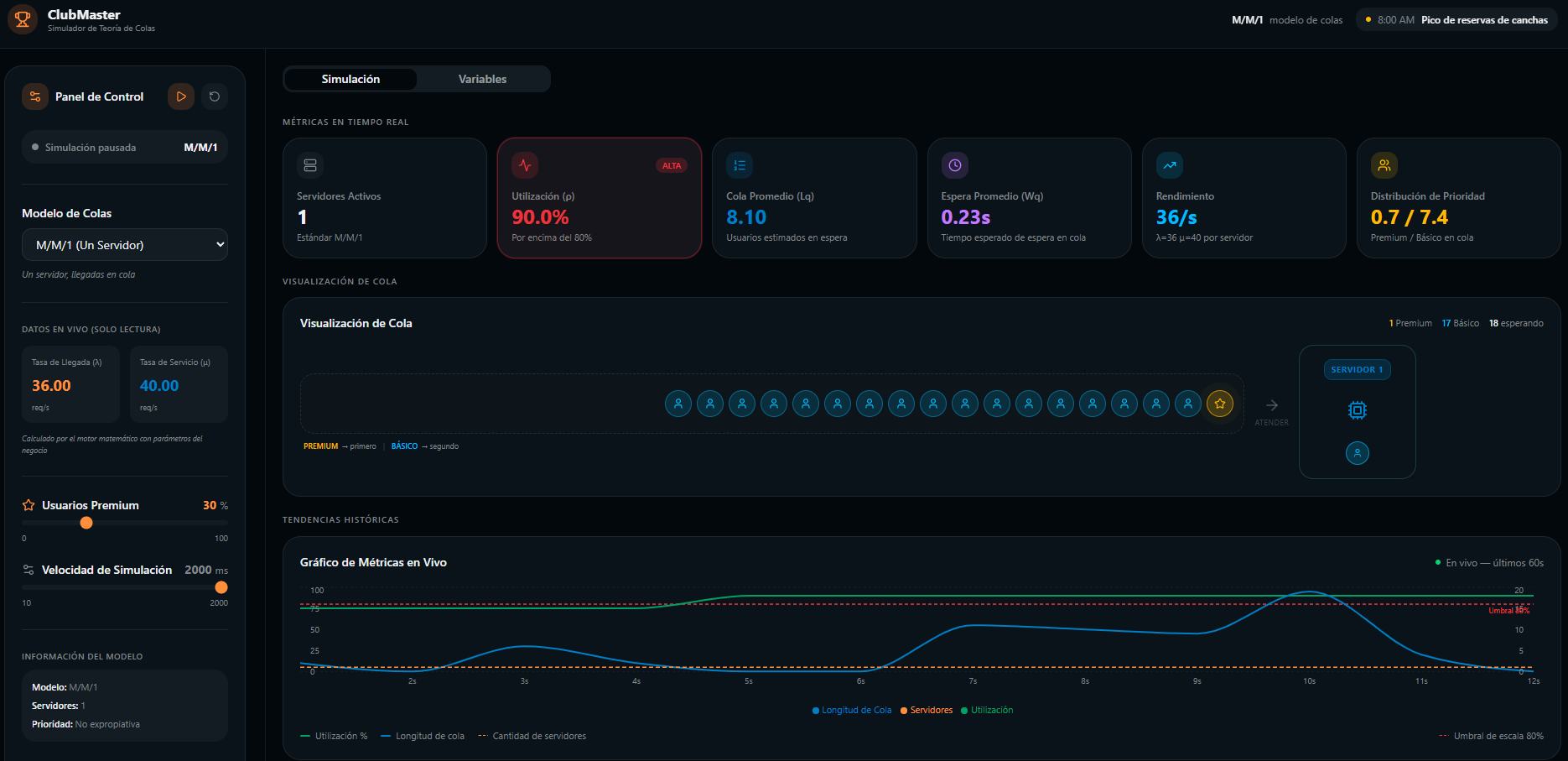Click the Umbral de escala 80% legend
Viewport: 1568px width, 761px height.
1492,736
